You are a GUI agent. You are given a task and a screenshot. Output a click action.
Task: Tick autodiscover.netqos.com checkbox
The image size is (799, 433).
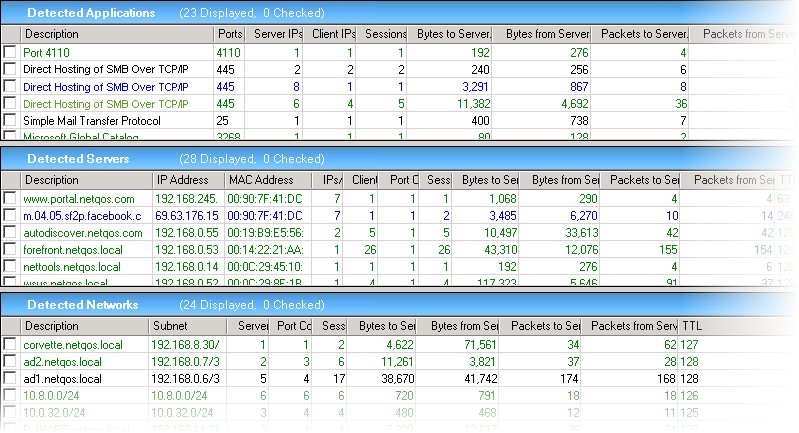coord(10,232)
